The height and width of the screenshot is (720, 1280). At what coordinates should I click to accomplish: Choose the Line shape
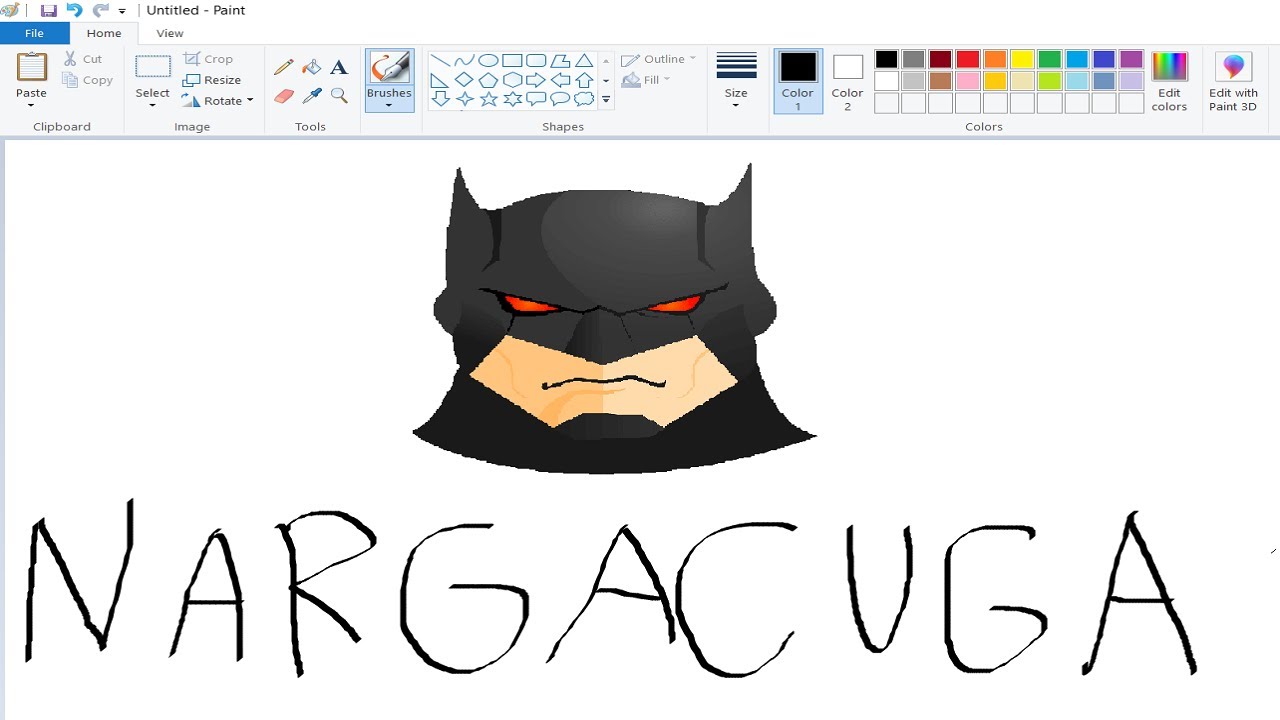pos(440,61)
